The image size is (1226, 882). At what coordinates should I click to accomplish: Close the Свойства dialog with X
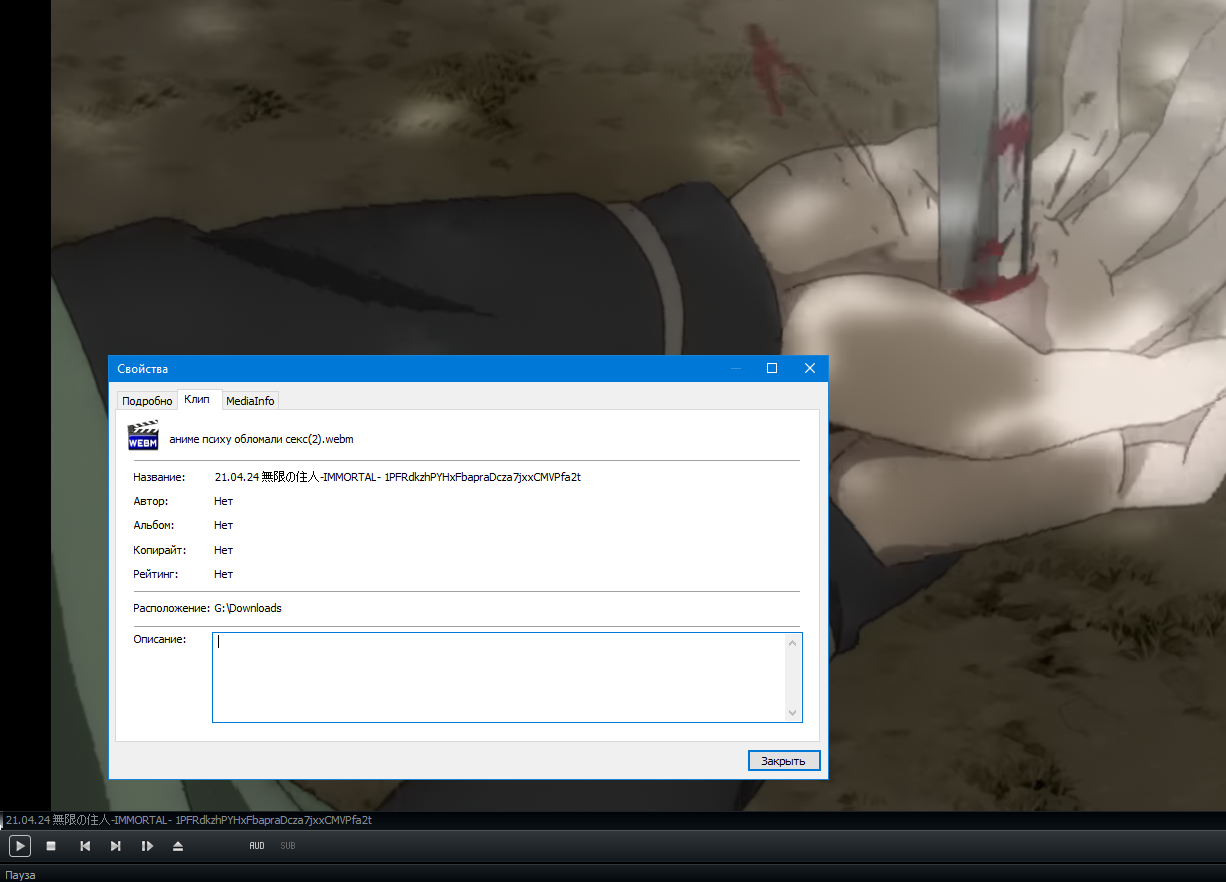(x=810, y=368)
